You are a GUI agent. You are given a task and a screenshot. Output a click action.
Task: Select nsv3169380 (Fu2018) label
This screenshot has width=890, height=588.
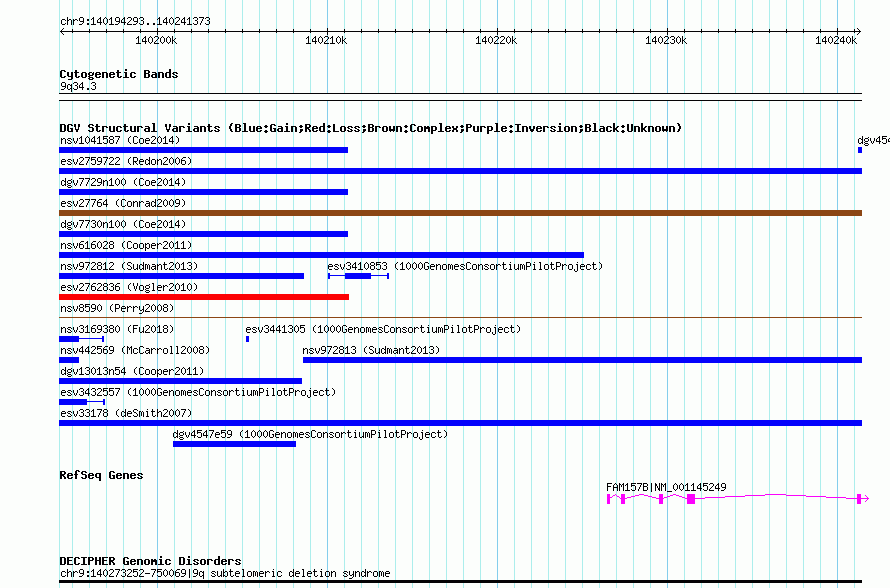(117, 329)
